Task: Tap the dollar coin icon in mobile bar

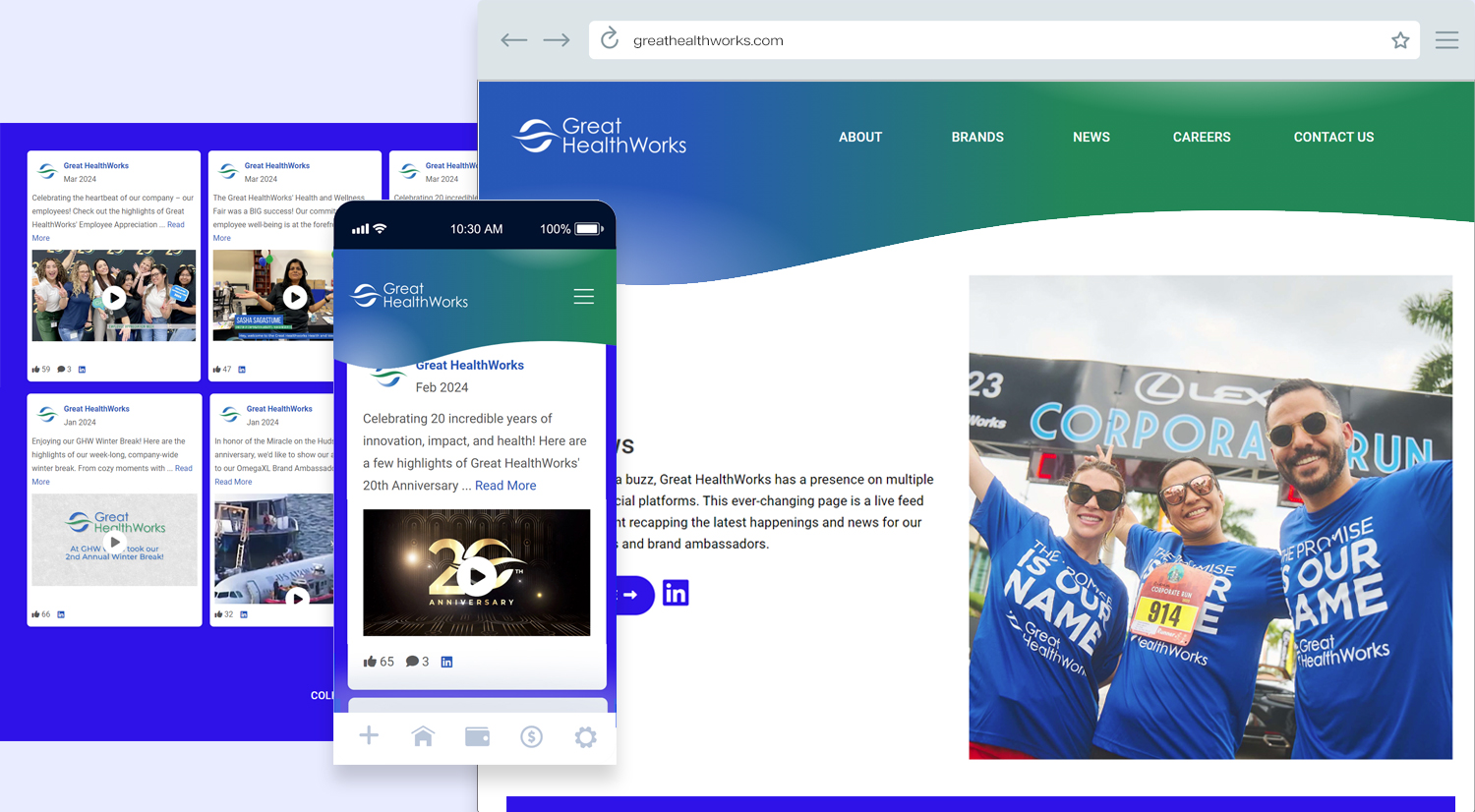Action: (531, 736)
